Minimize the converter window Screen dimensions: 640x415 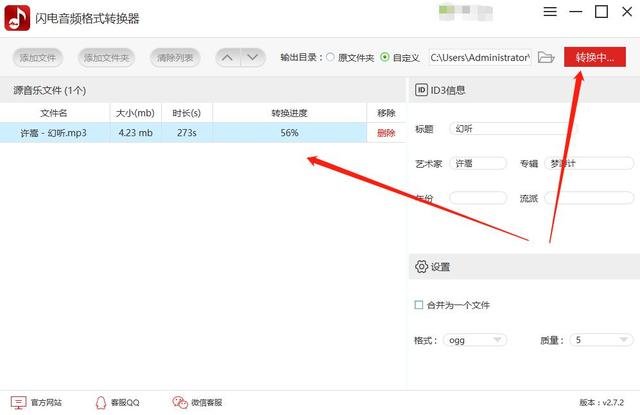576,11
